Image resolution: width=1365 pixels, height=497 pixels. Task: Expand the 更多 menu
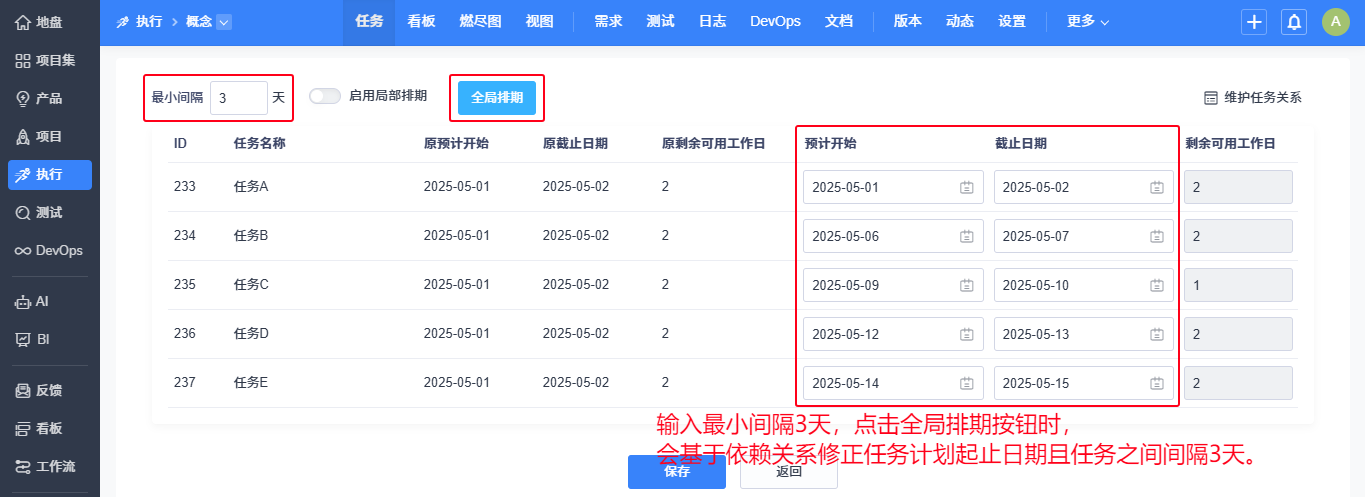click(1088, 22)
